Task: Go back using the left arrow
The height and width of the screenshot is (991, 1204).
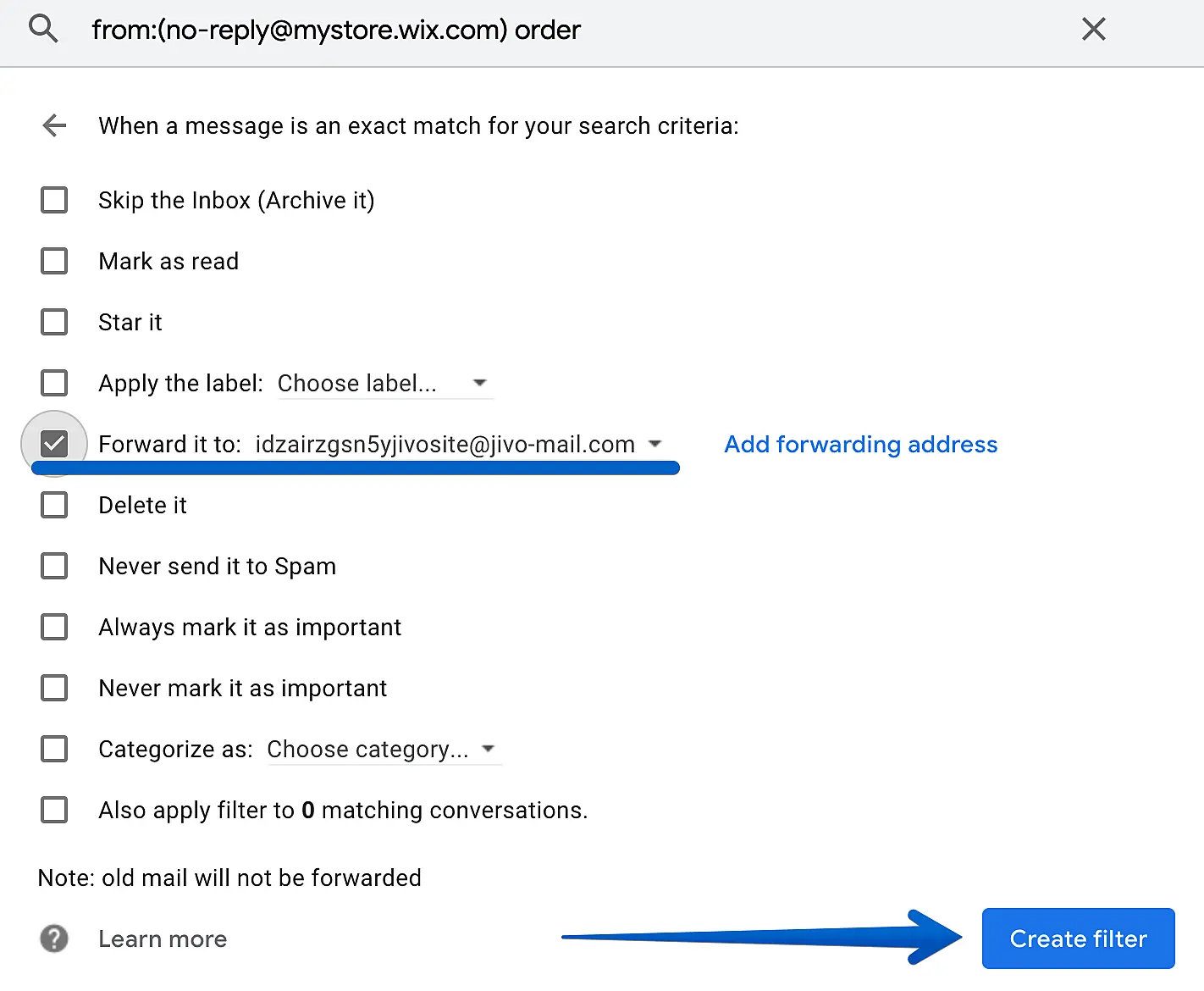Action: click(54, 126)
